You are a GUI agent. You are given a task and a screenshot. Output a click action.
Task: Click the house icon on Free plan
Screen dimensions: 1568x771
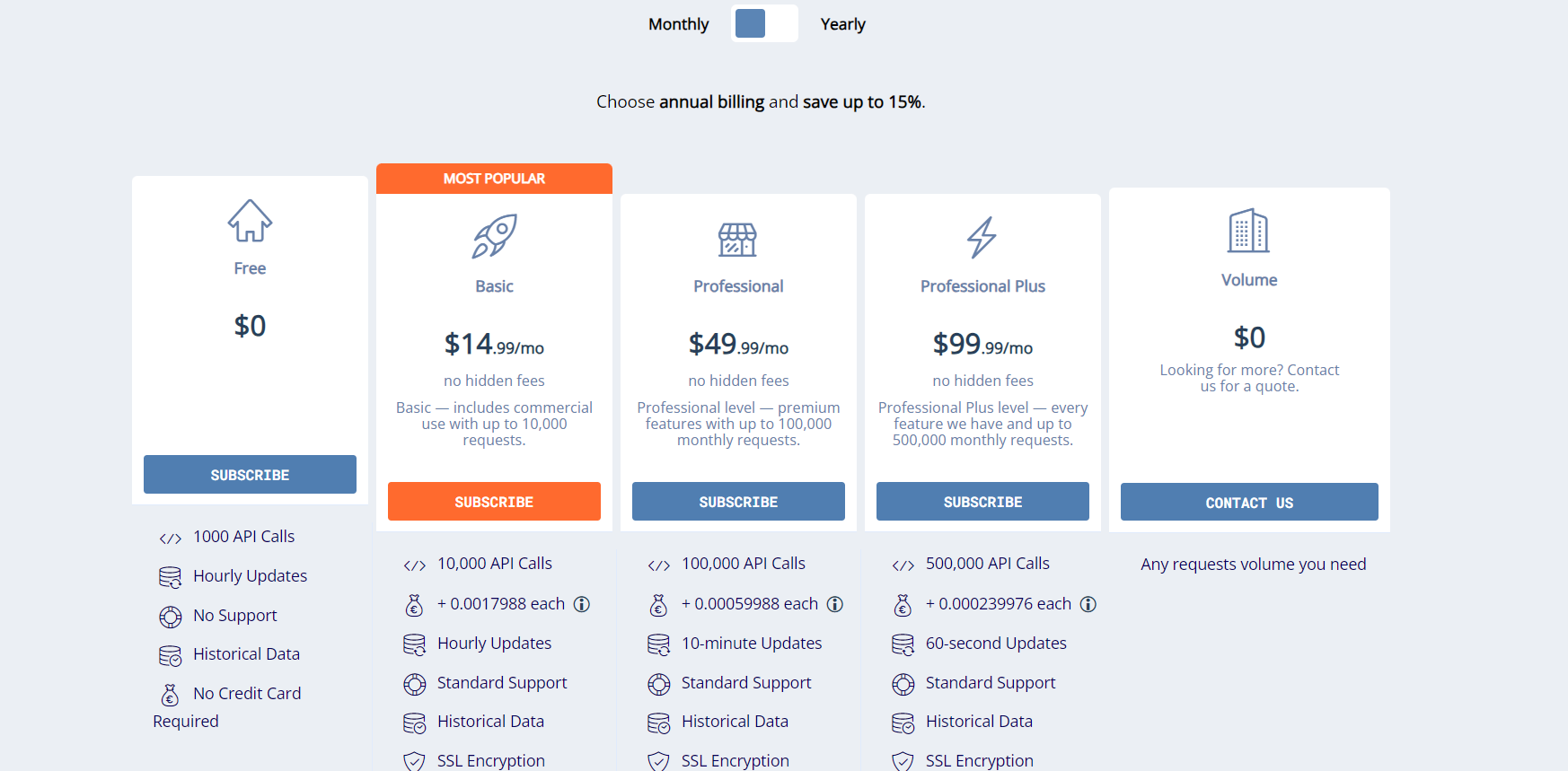tap(250, 221)
